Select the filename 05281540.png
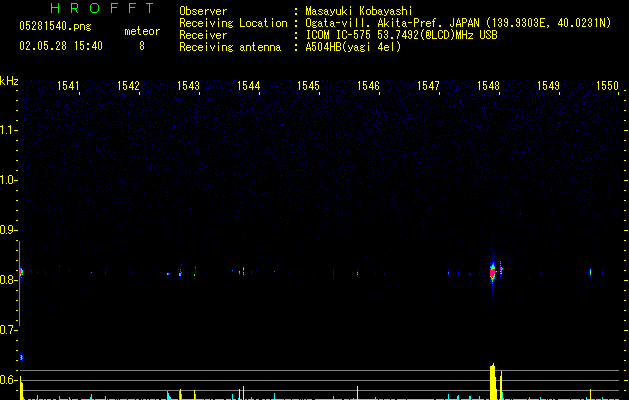The width and height of the screenshot is (629, 400). (55, 26)
